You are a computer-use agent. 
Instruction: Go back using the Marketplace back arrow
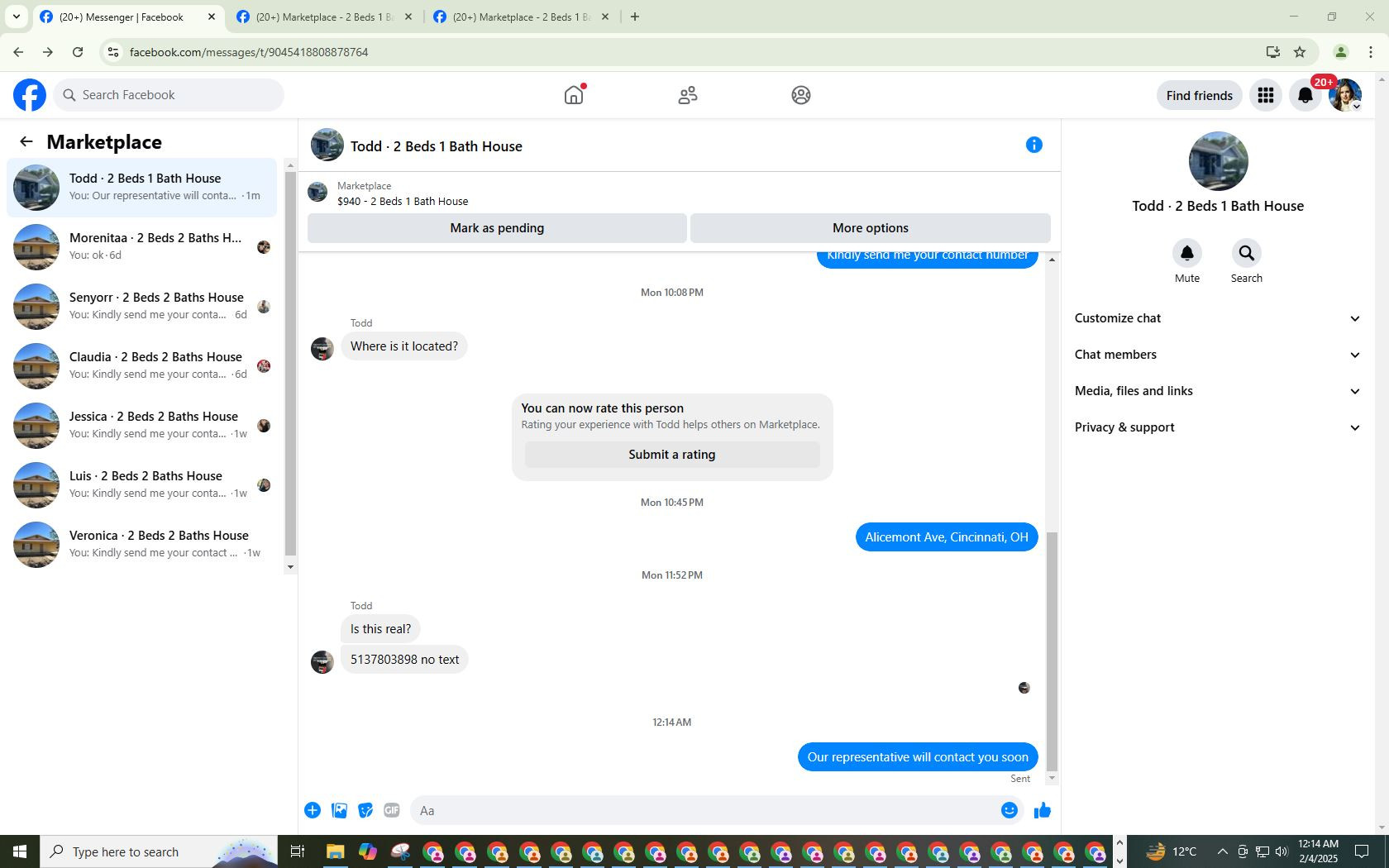pos(26,141)
